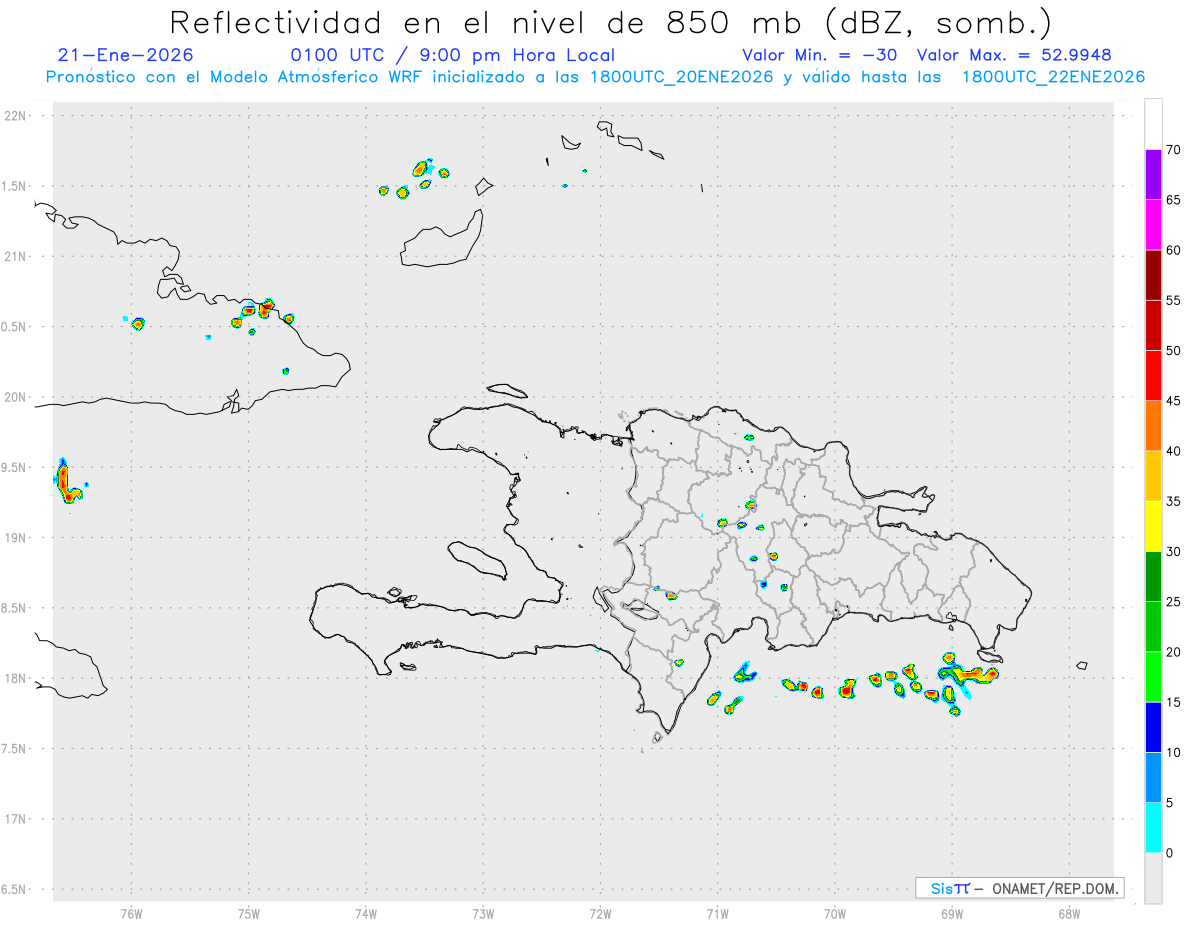This screenshot has width=1200, height=927.
Task: Click the '70' colorbar scale value
Action: [x=1173, y=150]
